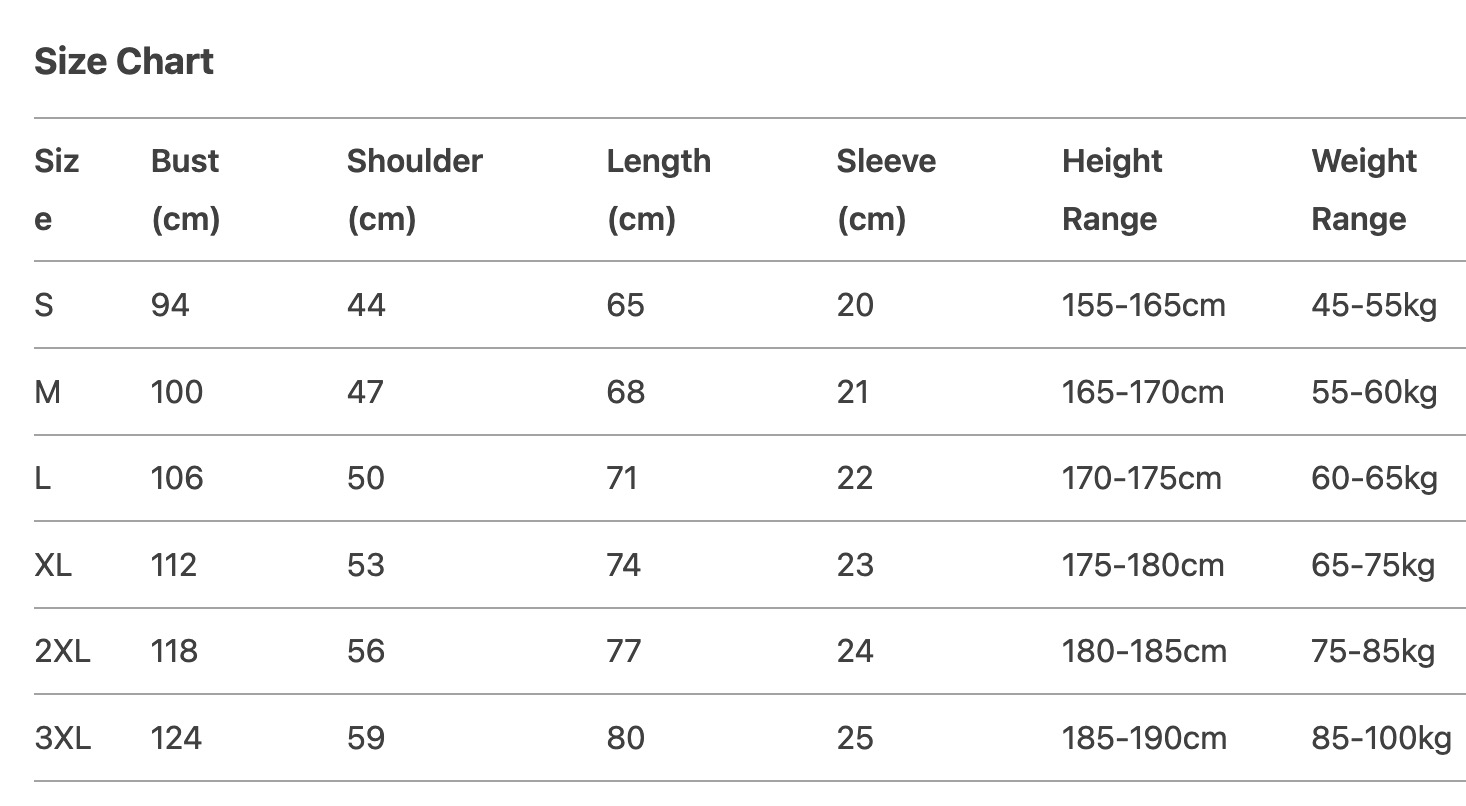Select the 170-175cm height range cell

coord(1141,478)
